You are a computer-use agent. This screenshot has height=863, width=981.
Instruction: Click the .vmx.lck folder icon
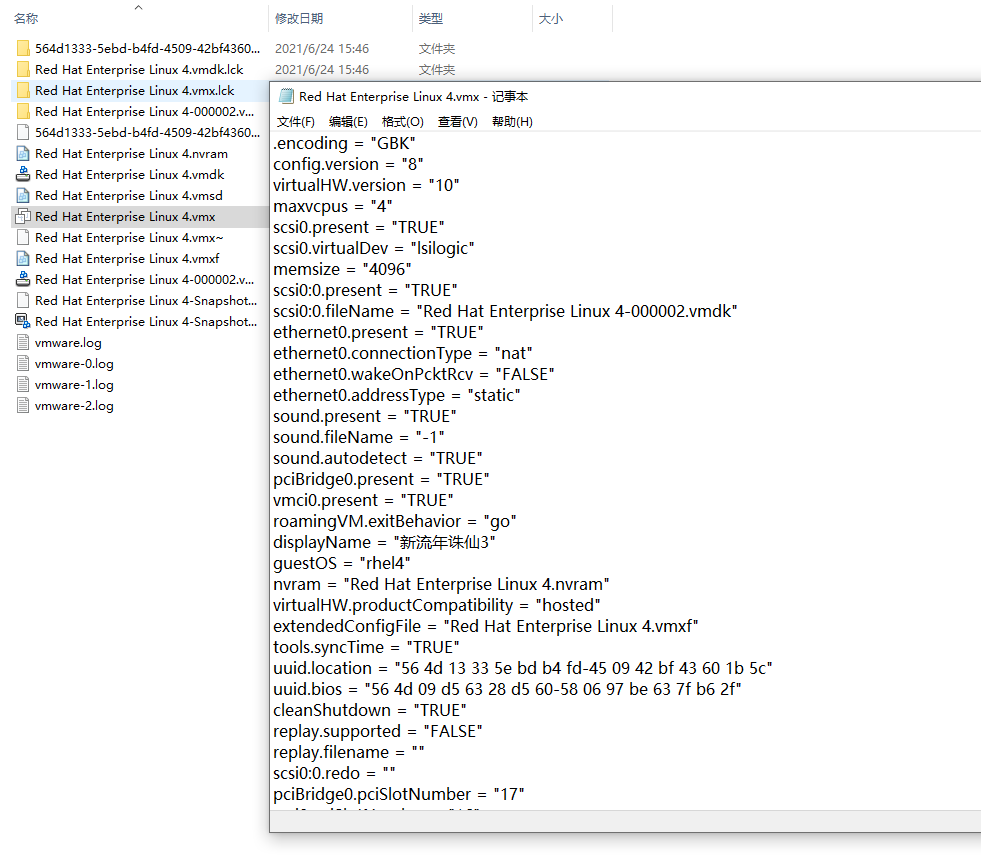(23, 91)
